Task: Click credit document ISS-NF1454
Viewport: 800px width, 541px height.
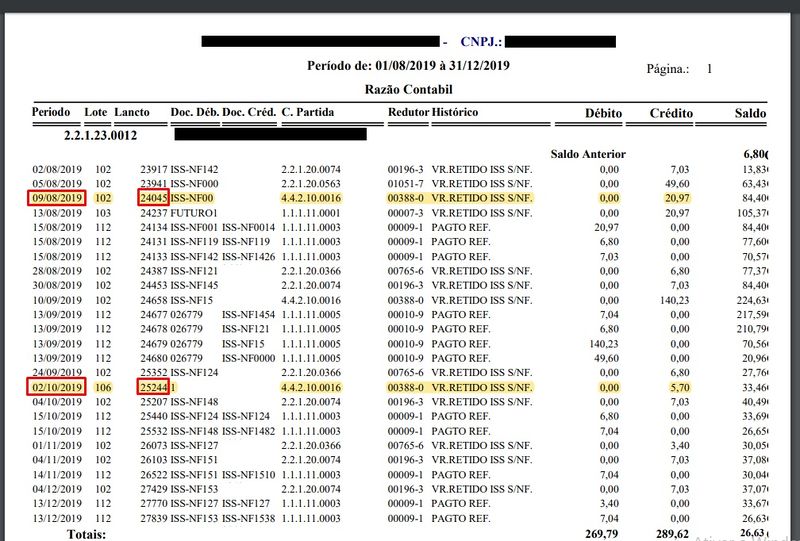Action: (x=248, y=314)
